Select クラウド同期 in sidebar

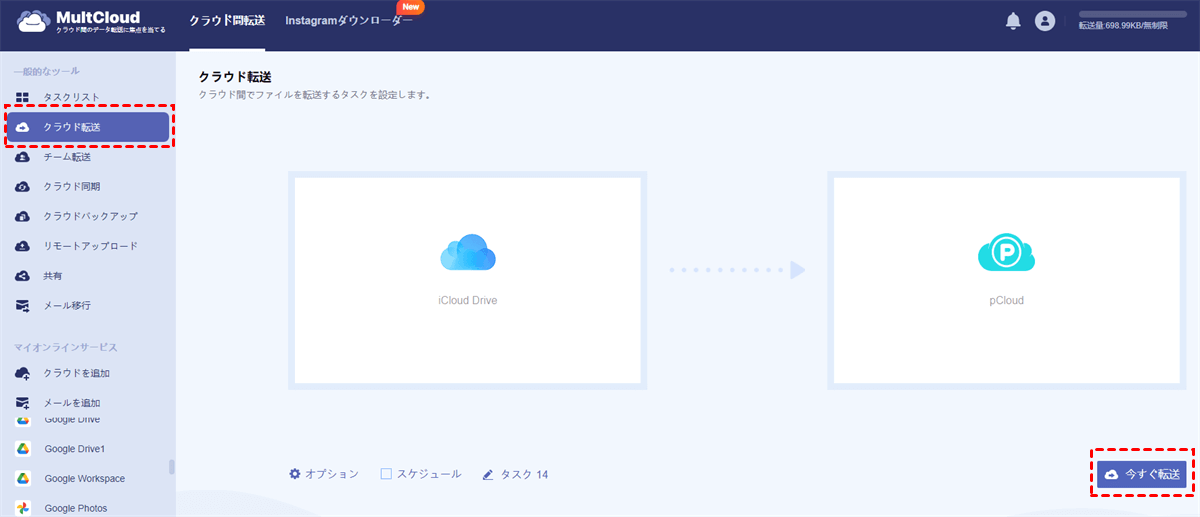(x=71, y=186)
